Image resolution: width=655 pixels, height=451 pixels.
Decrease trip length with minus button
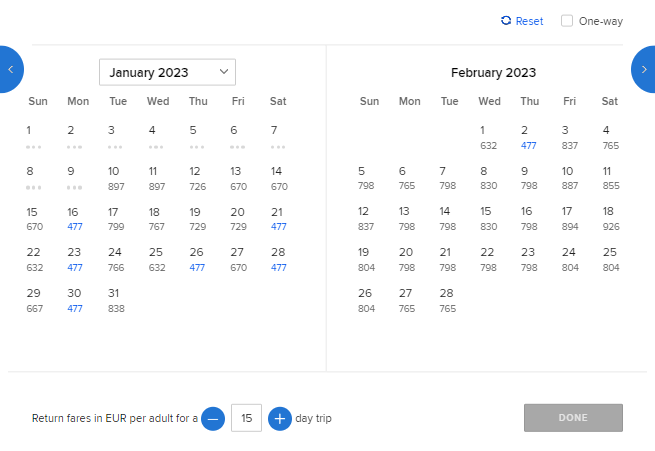(x=213, y=418)
